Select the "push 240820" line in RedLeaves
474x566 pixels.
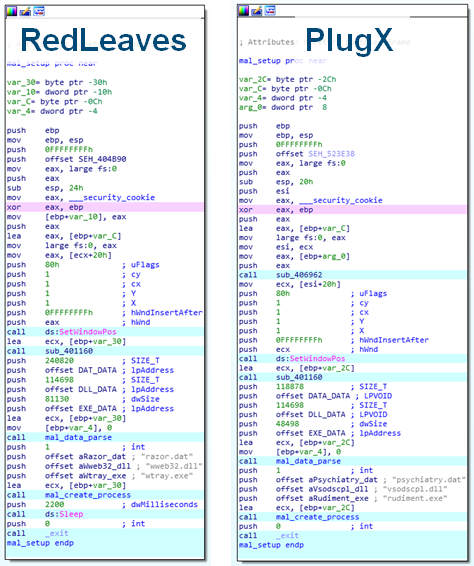click(83, 361)
